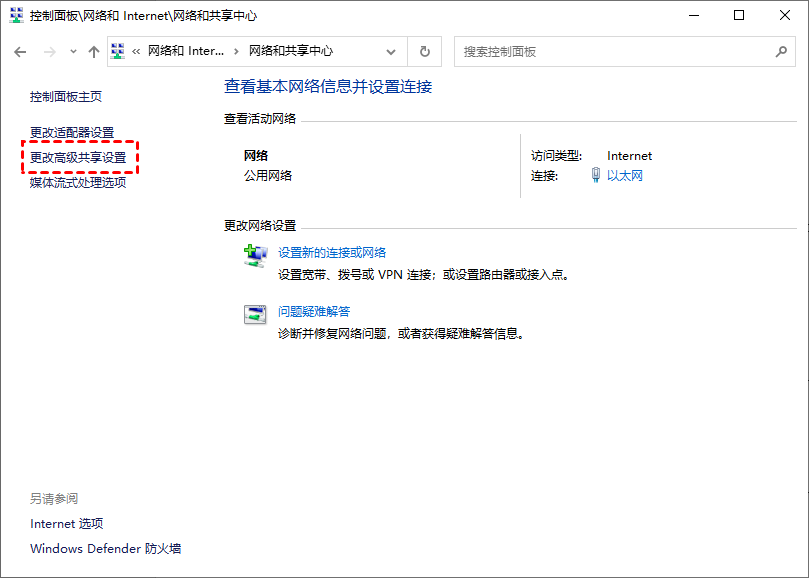
Task: Click the magnifier icon in search box
Action: (781, 52)
